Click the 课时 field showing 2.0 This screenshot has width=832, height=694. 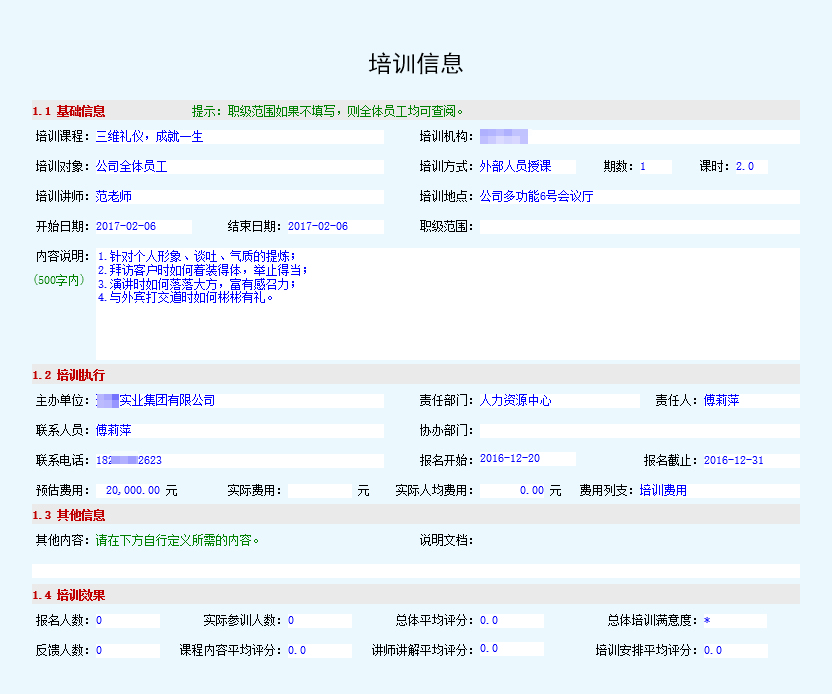pos(751,167)
